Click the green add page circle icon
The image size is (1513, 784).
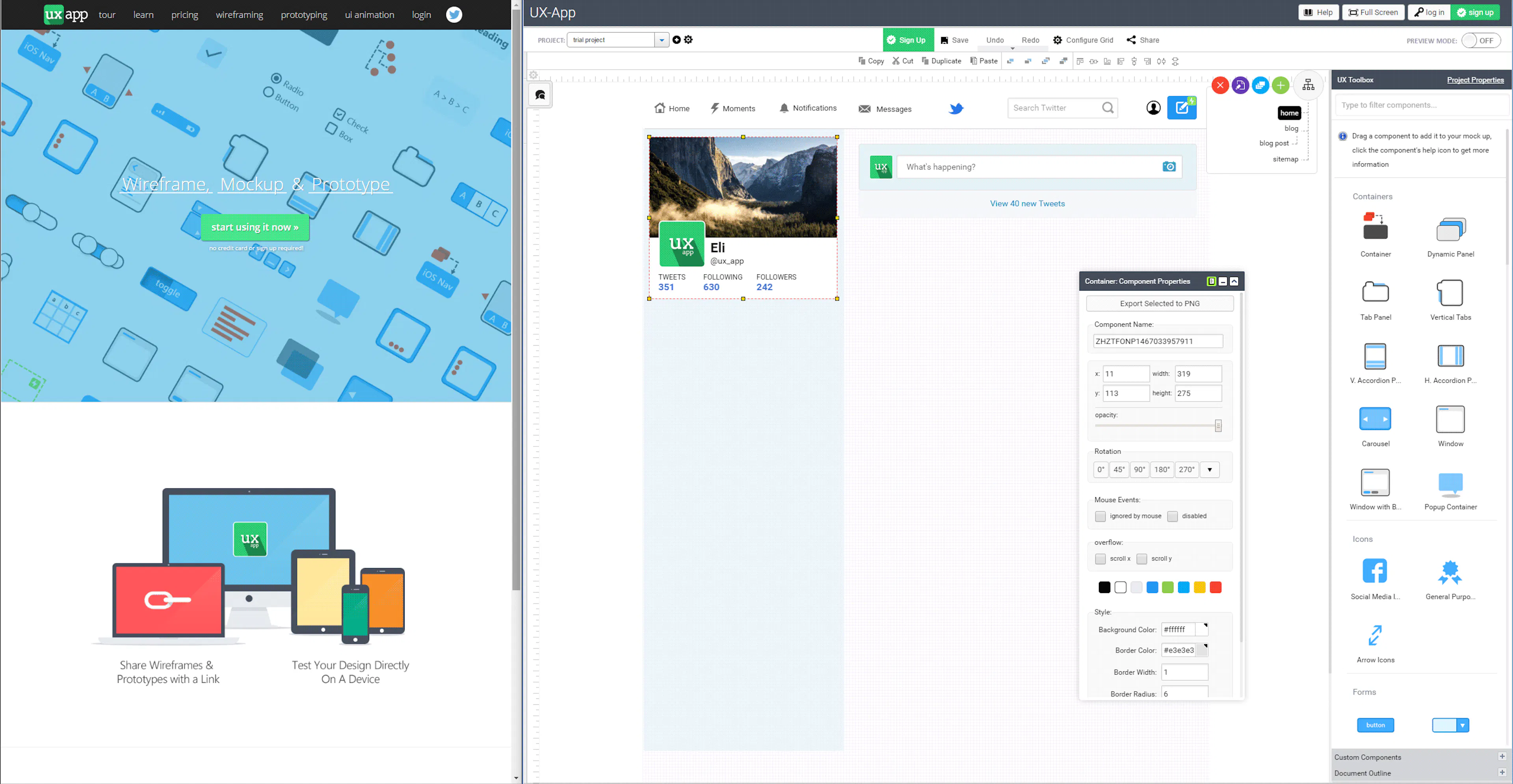pos(1281,86)
